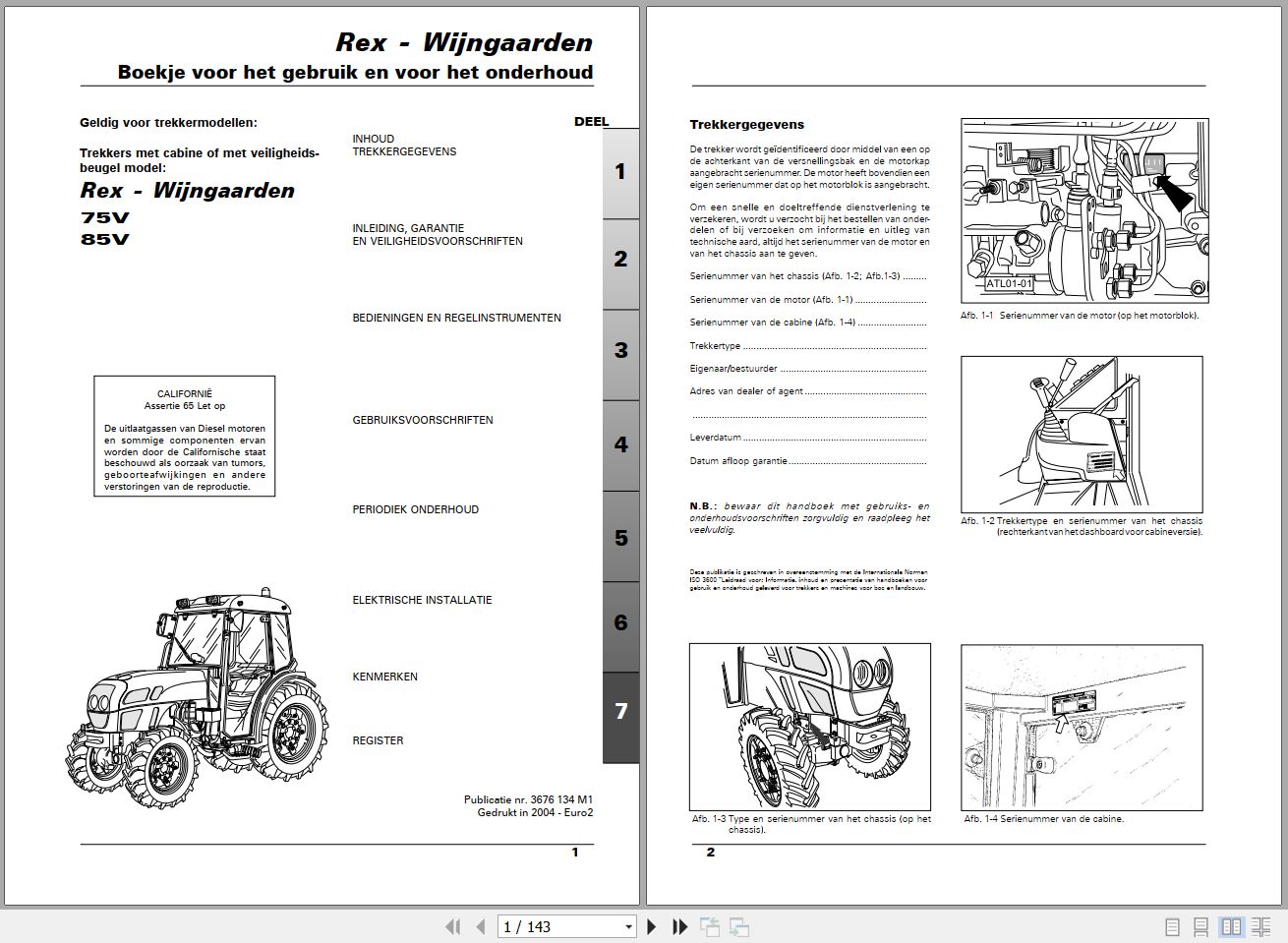This screenshot has height=943, width=1288.
Task: Click ELEKTRISCHE INSTALLATIE contents entry
Action: [422, 600]
